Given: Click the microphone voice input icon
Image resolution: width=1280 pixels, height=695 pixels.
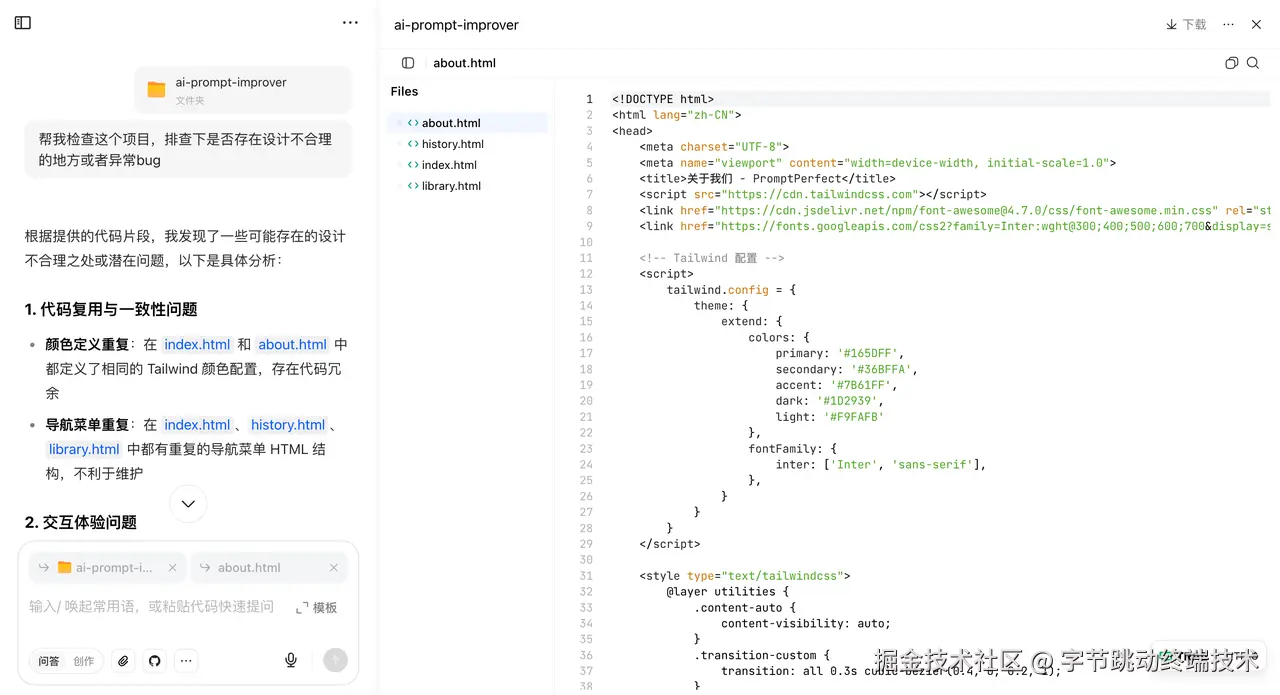Looking at the screenshot, I should pyautogui.click(x=291, y=660).
